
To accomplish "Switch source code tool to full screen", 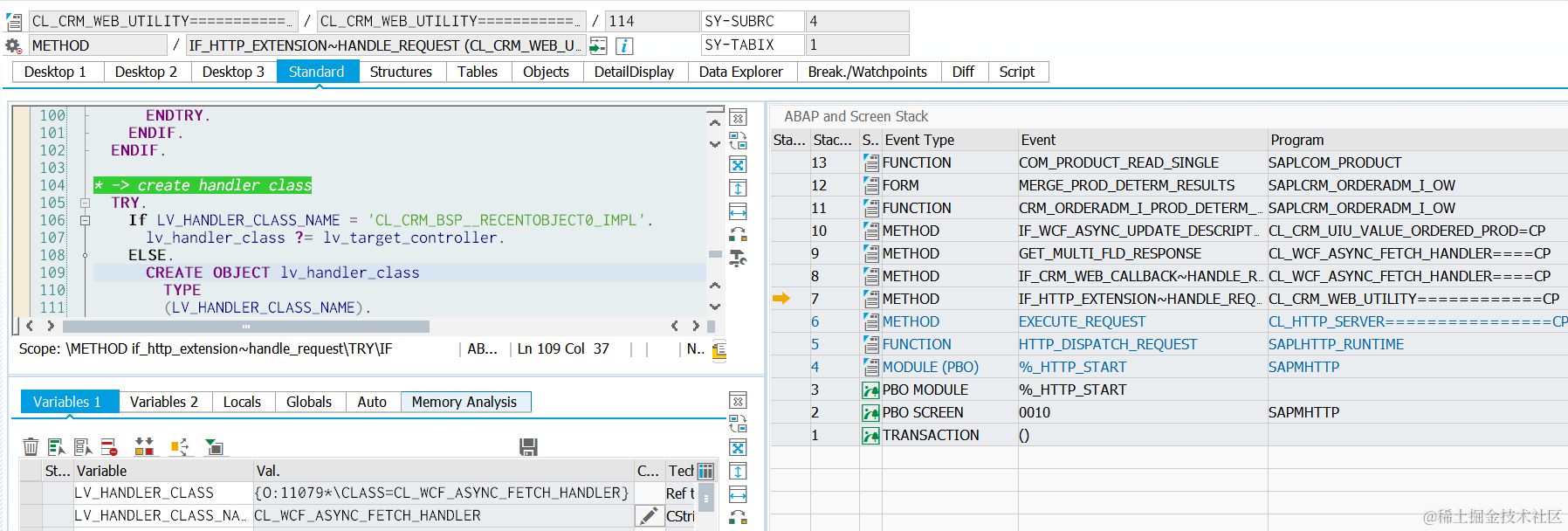I will tap(738, 165).
